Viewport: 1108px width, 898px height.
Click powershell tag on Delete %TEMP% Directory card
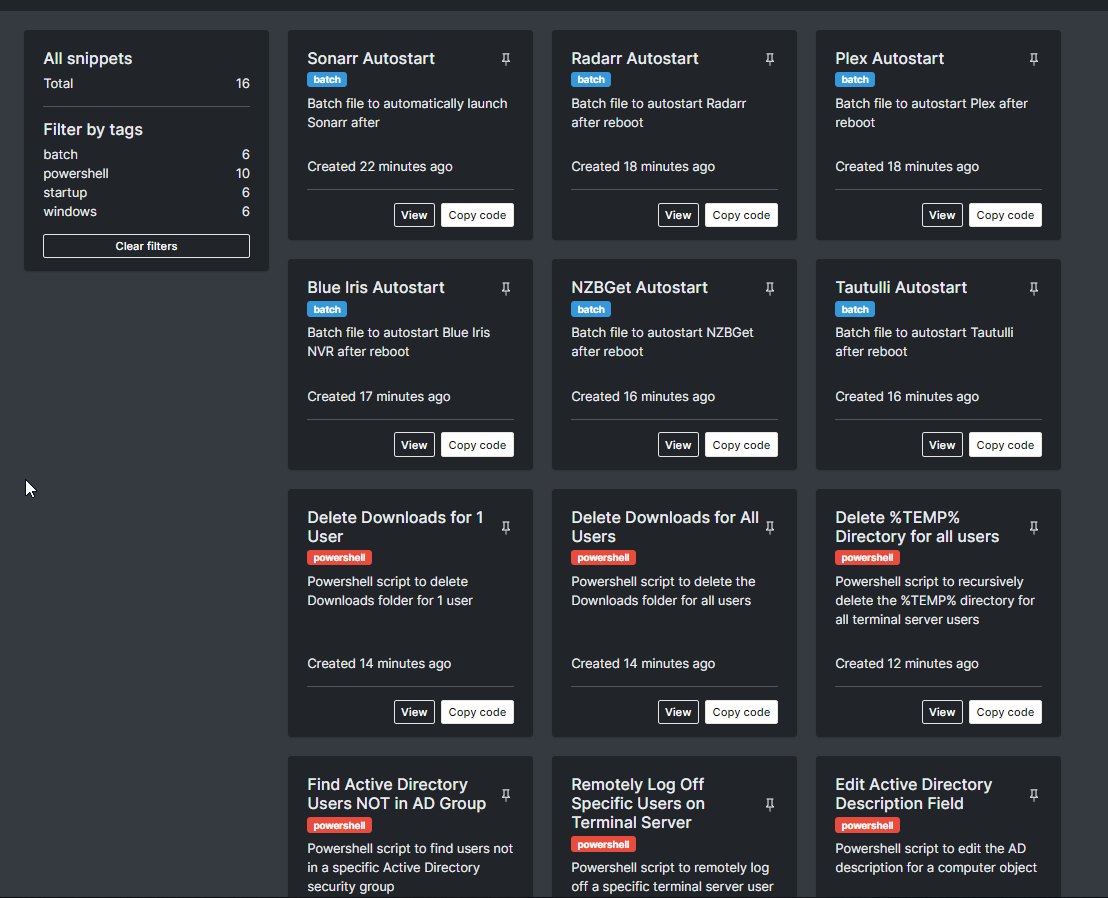pyautogui.click(x=867, y=557)
